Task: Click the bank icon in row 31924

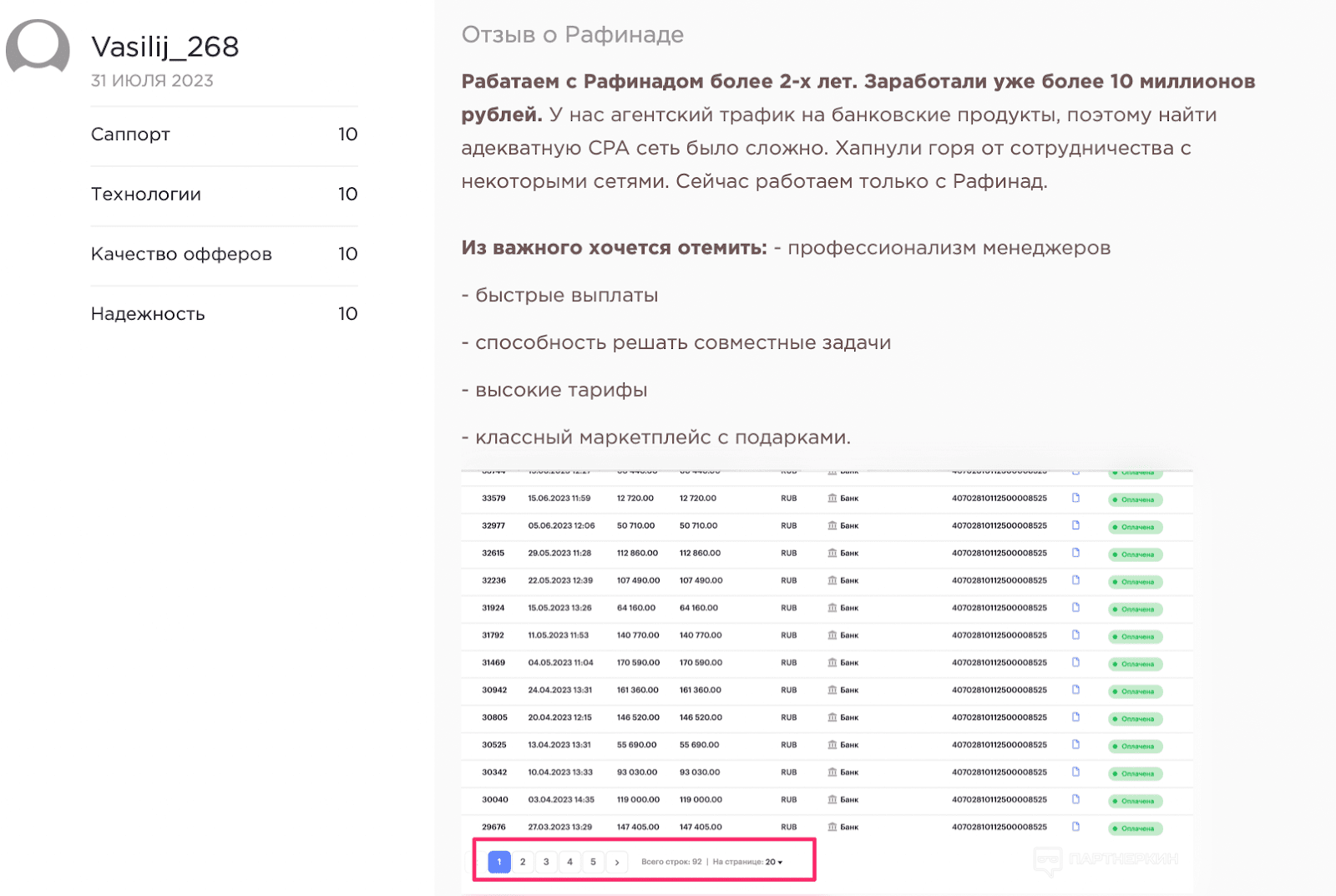Action: click(832, 607)
